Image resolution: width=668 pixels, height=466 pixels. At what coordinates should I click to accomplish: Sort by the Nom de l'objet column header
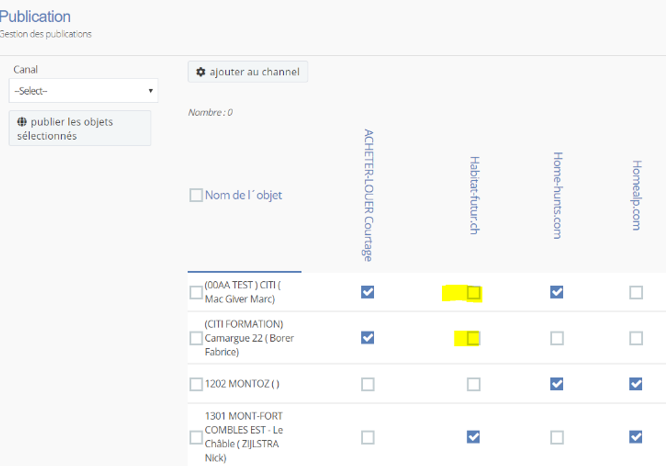tap(243, 195)
